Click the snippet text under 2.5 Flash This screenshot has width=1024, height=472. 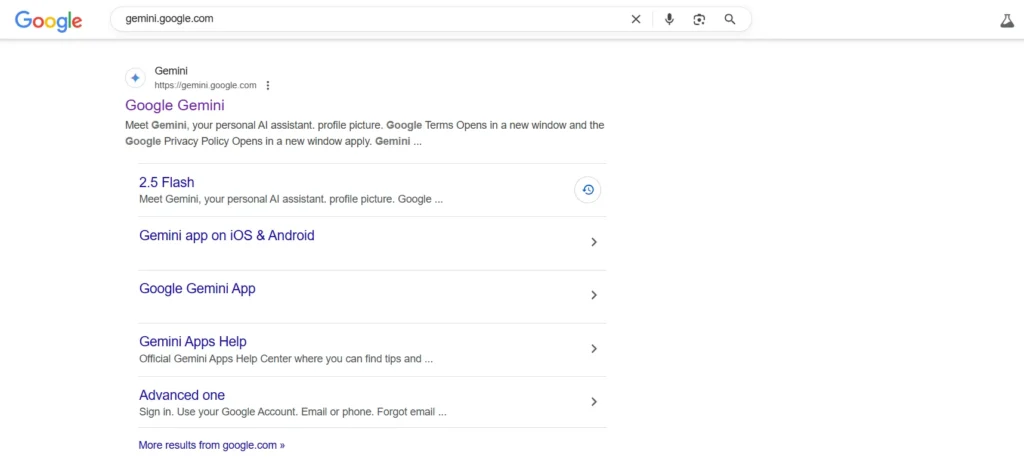(291, 199)
